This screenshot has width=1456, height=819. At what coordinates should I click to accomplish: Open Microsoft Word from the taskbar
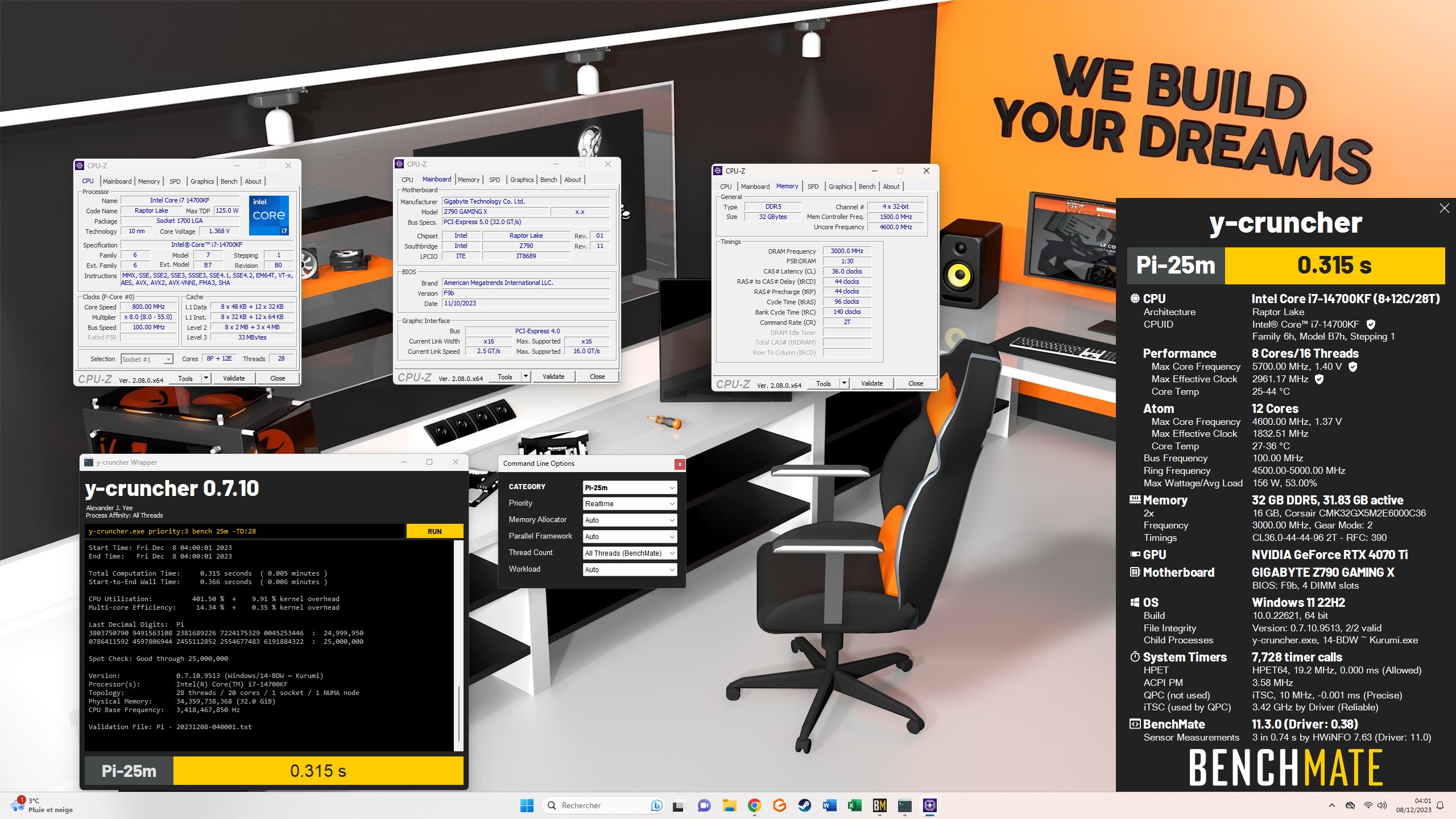click(x=829, y=805)
